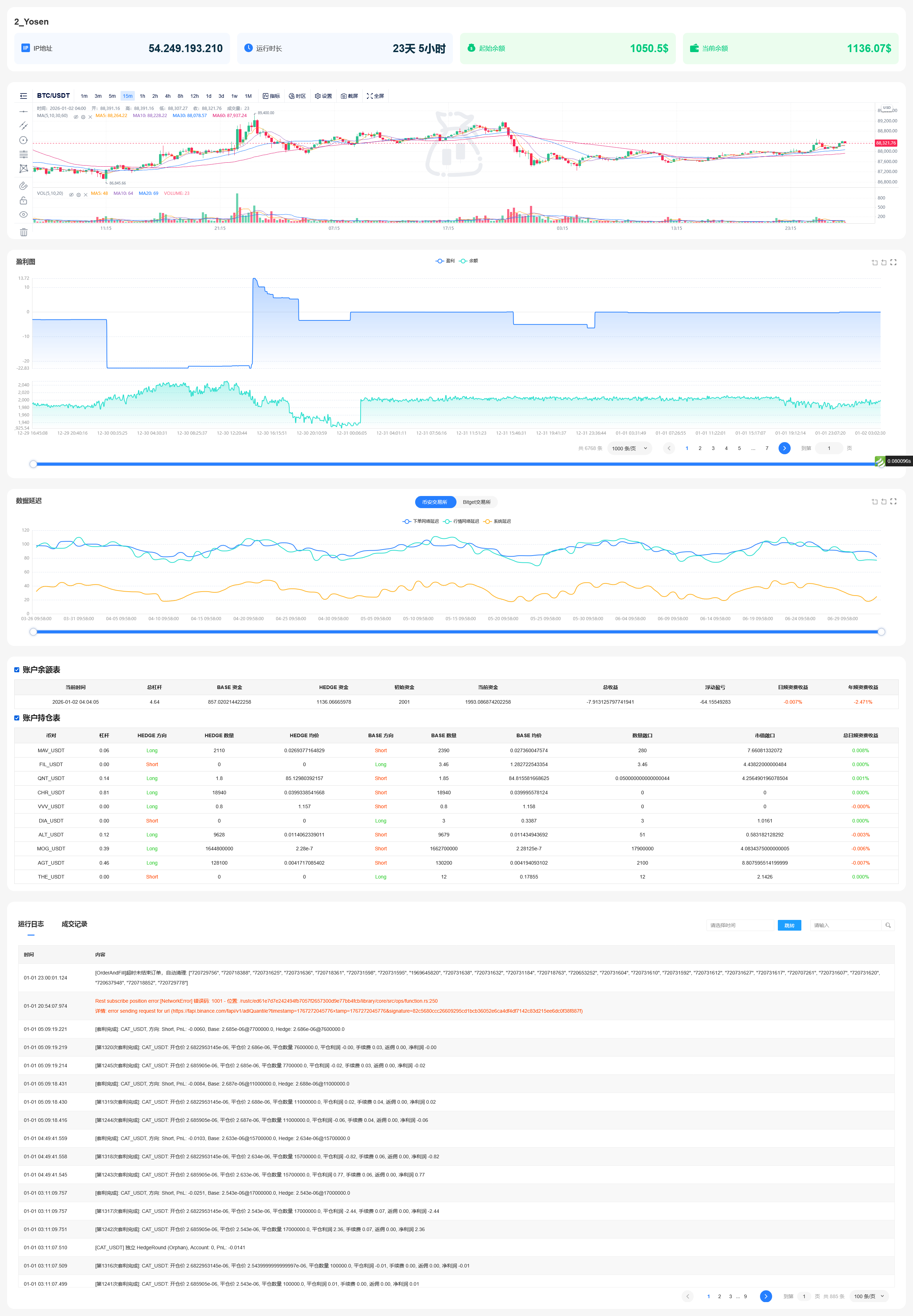This screenshot has width=913, height=1316.
Task: Click left handle of profit chart slider
Action: click(x=33, y=464)
